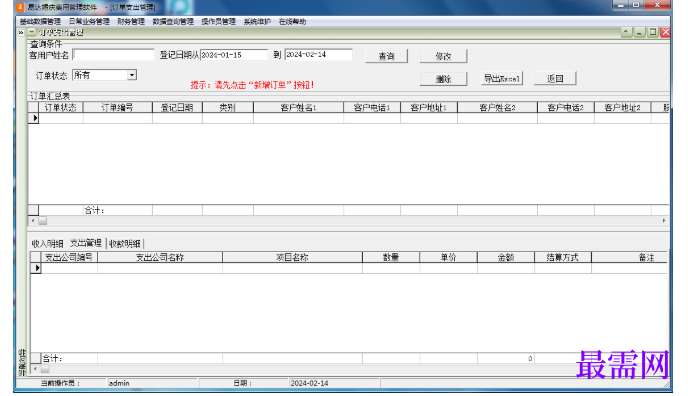This screenshot has width=688, height=396.
Task: Click the 支出公司名称 column header
Action: tap(160, 257)
